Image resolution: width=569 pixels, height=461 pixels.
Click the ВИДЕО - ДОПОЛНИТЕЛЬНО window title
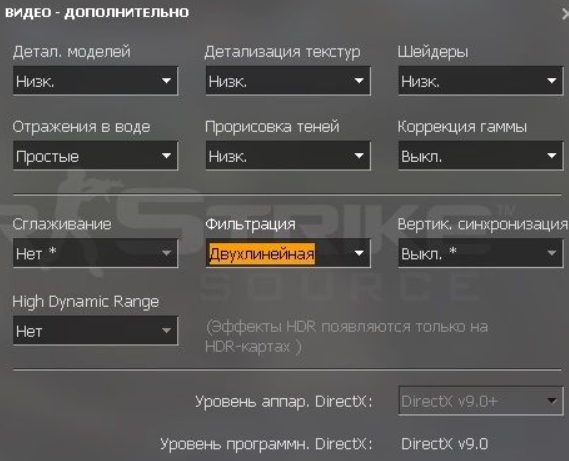click(97, 12)
